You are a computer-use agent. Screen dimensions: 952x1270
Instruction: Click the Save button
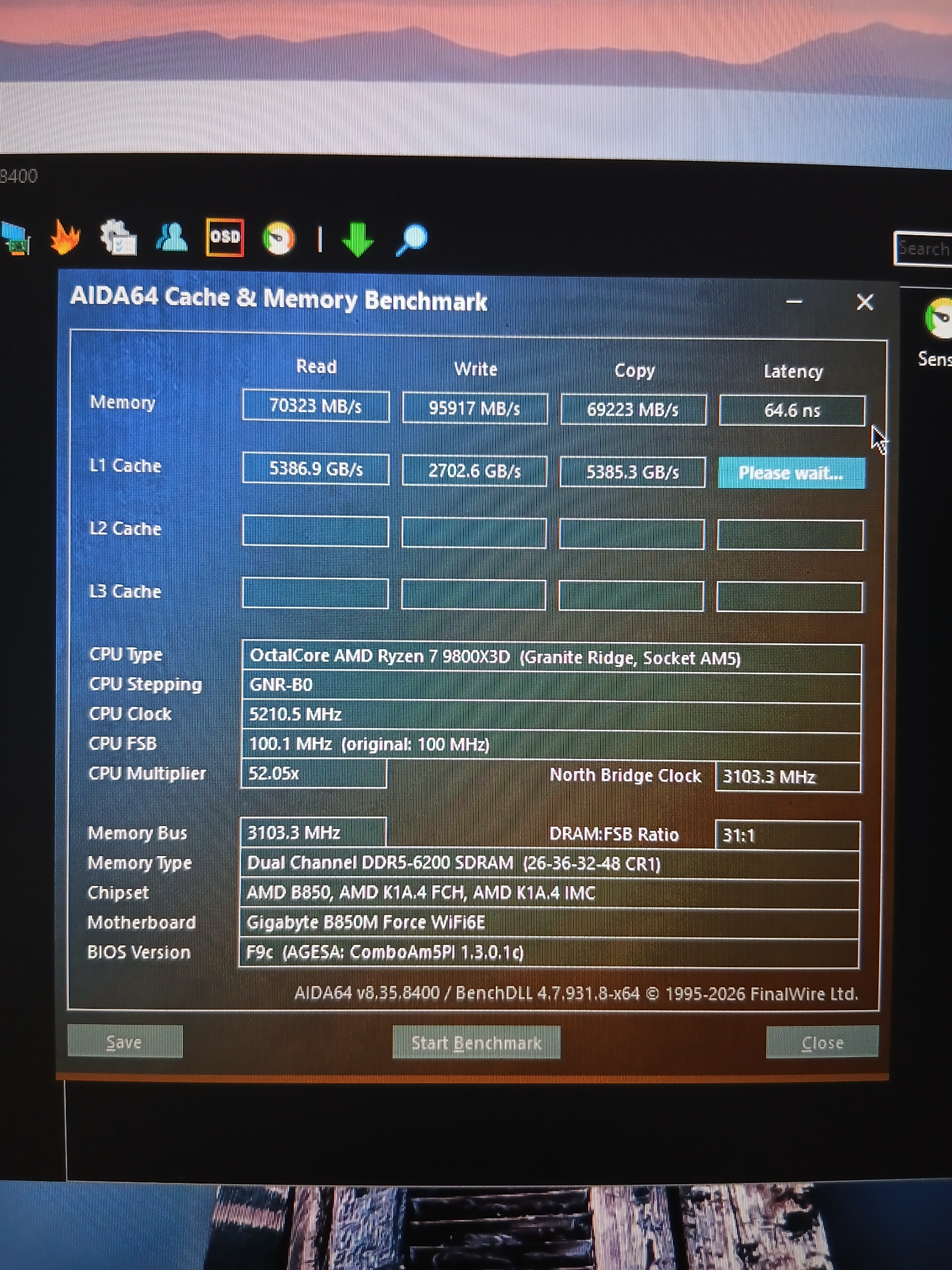coord(125,1041)
